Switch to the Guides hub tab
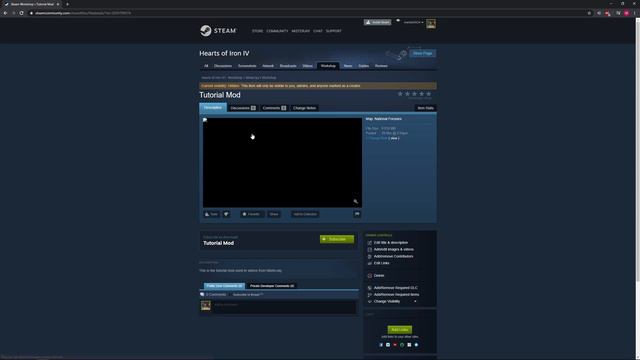 [x=364, y=66]
